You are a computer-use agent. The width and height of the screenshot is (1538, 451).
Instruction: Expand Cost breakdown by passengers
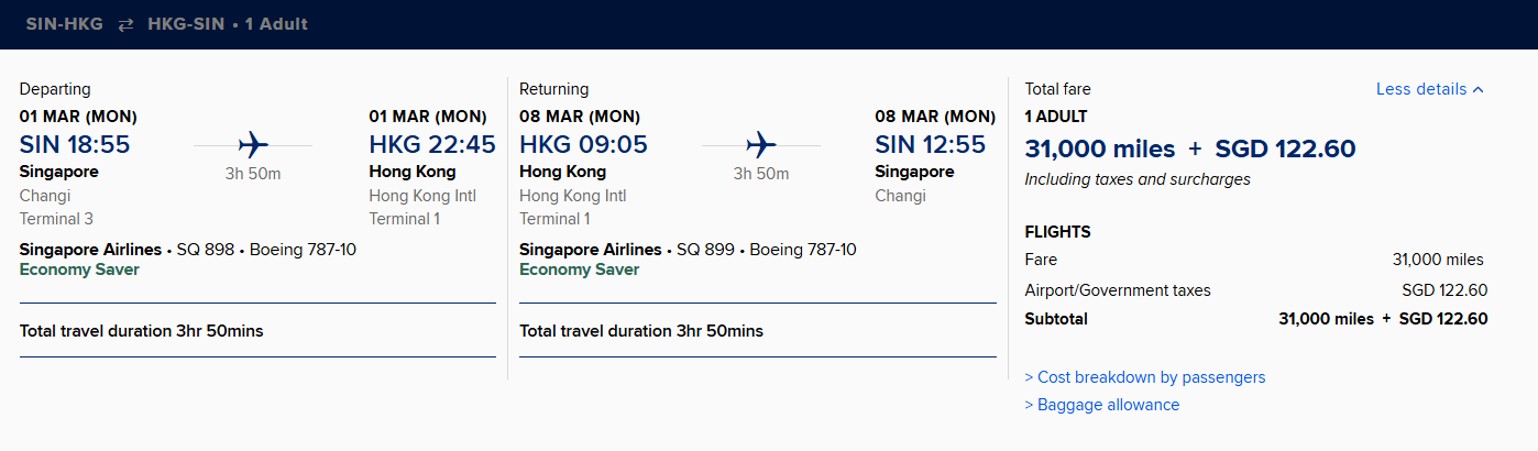point(1145,377)
